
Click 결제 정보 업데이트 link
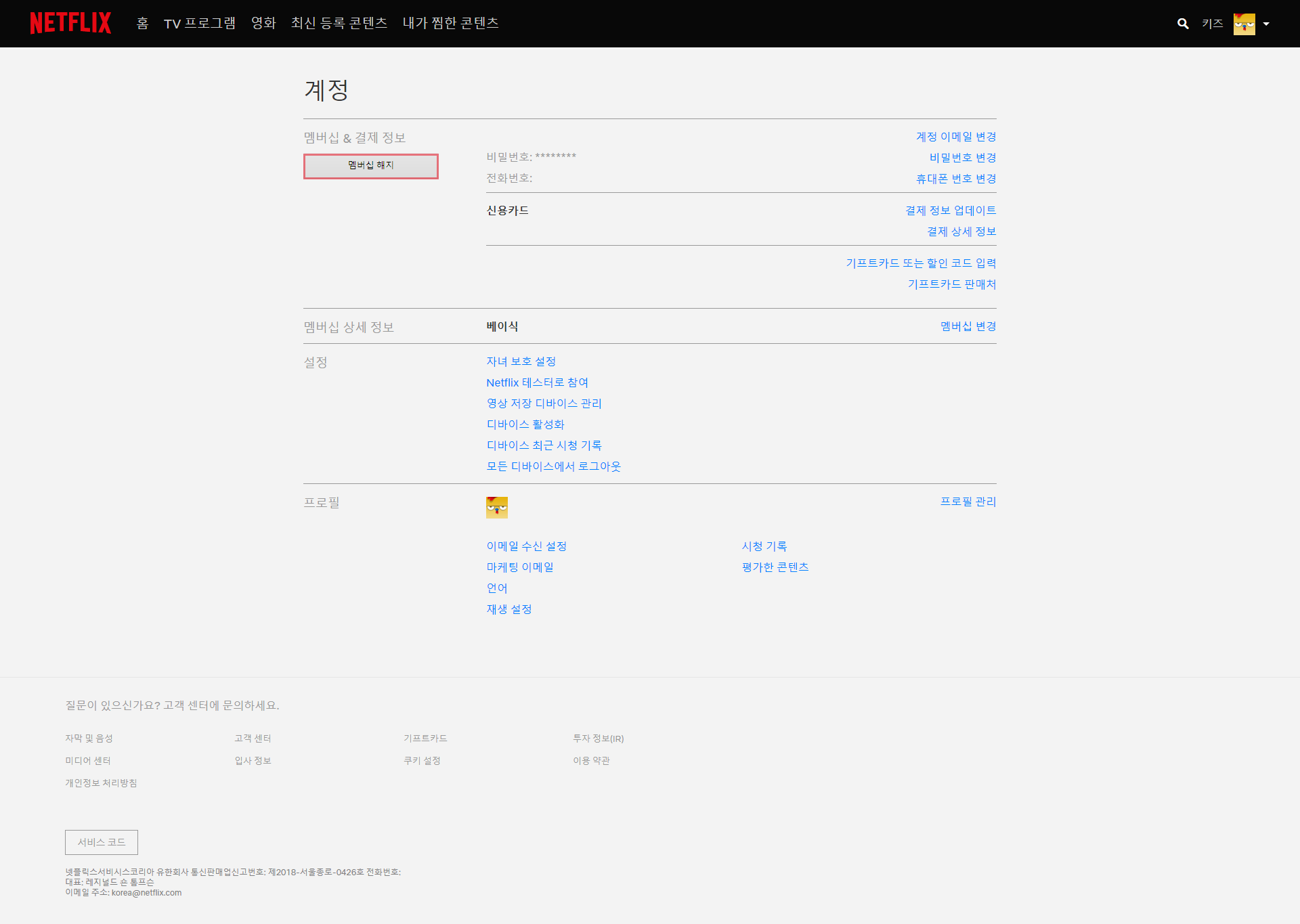pyautogui.click(x=950, y=211)
